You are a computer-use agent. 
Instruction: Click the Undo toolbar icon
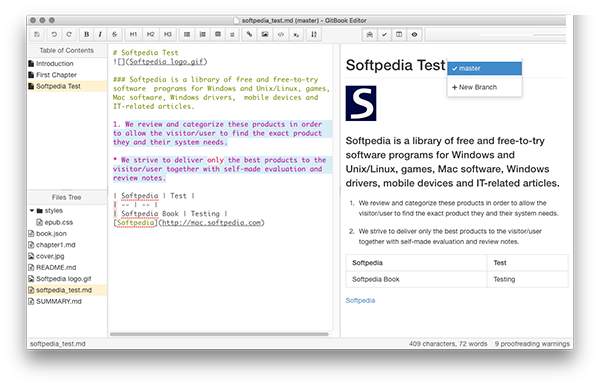(54, 34)
